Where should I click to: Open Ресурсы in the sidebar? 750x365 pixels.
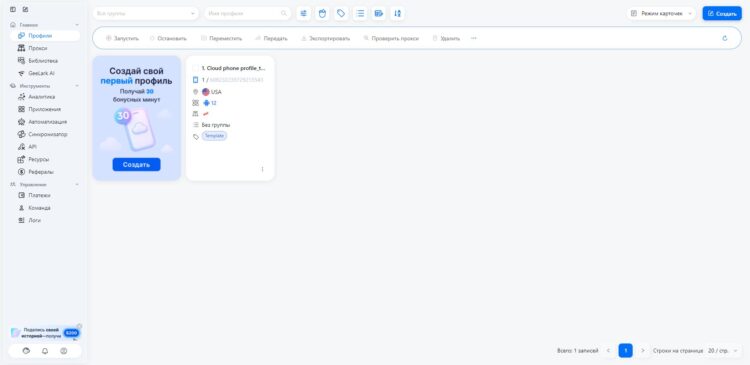(x=44, y=159)
